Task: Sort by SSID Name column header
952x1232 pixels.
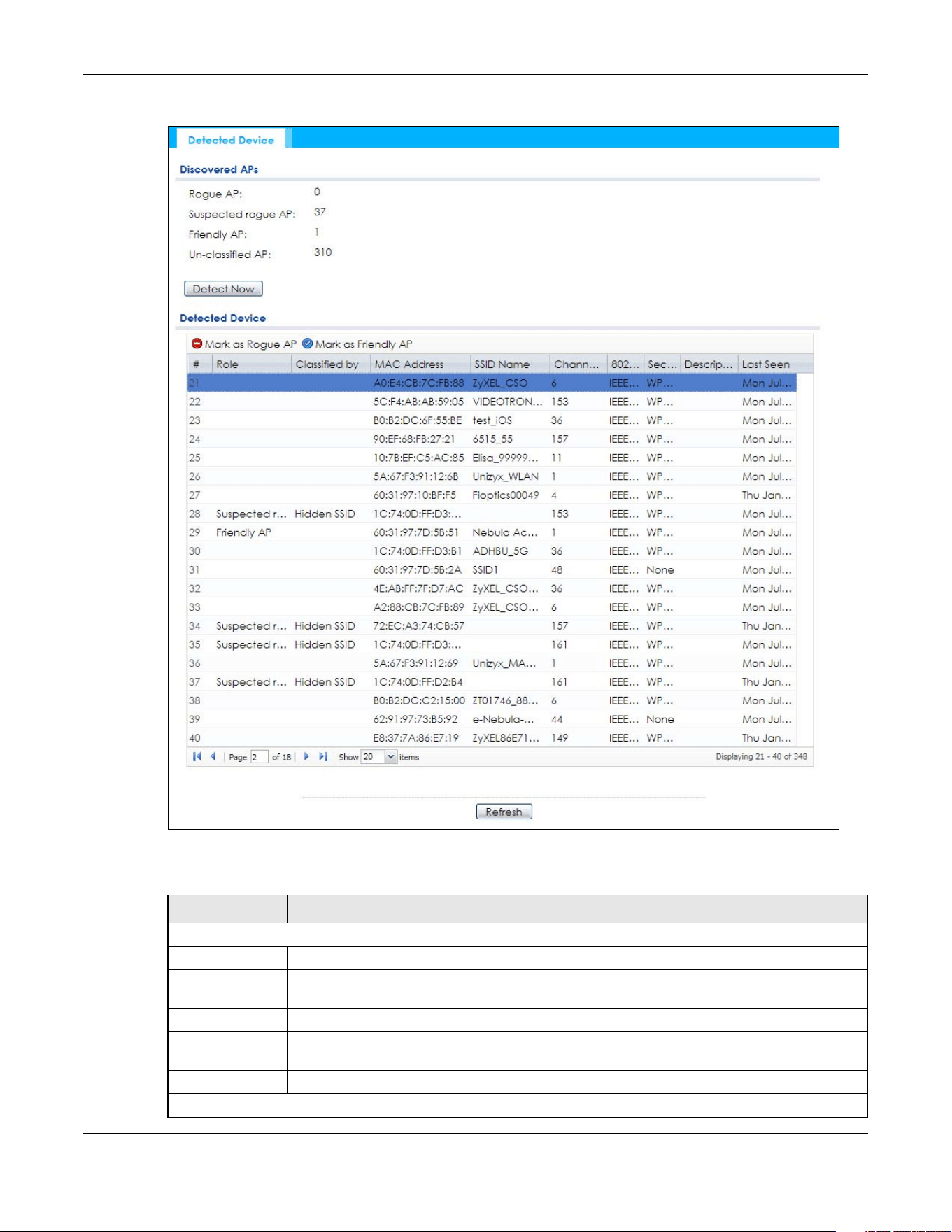Action: (510, 364)
